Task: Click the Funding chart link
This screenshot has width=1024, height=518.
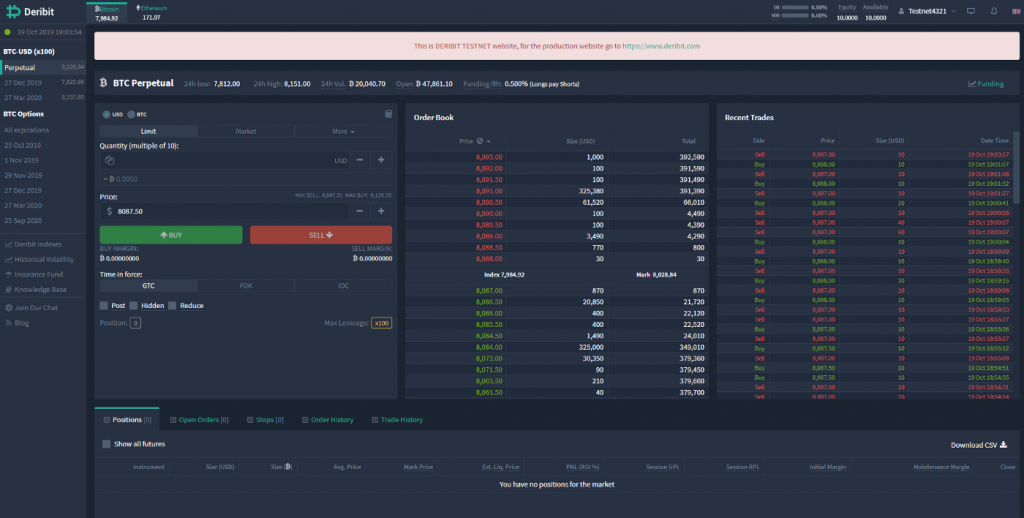Action: tap(985, 84)
